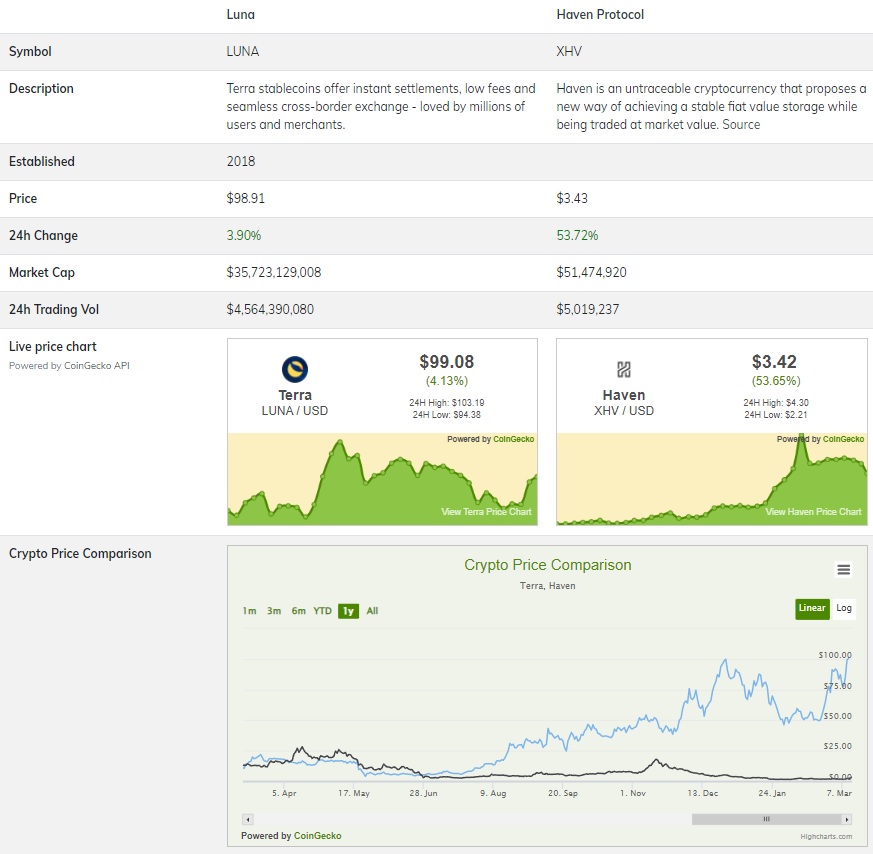Select the 1m chart range
Viewport: 873px width, 854px height.
[x=249, y=611]
